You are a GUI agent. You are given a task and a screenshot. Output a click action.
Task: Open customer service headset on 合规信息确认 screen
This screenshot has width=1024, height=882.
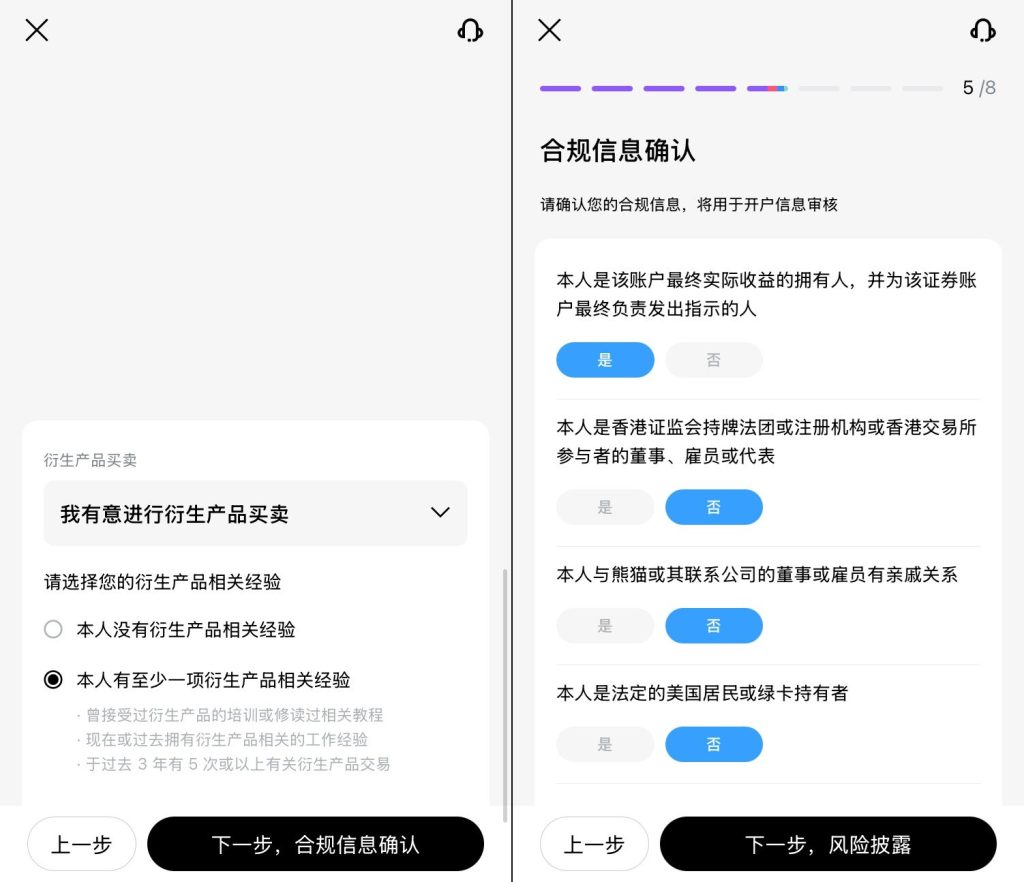pos(983,30)
